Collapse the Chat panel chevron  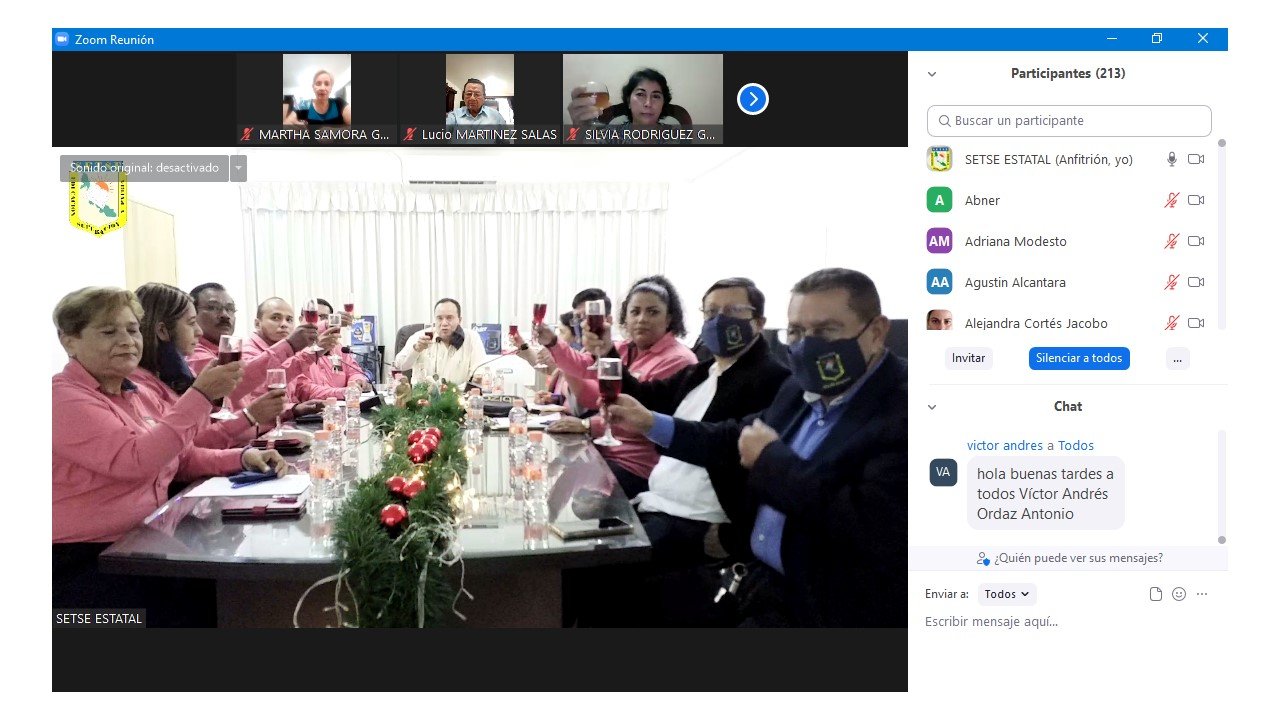pos(932,407)
